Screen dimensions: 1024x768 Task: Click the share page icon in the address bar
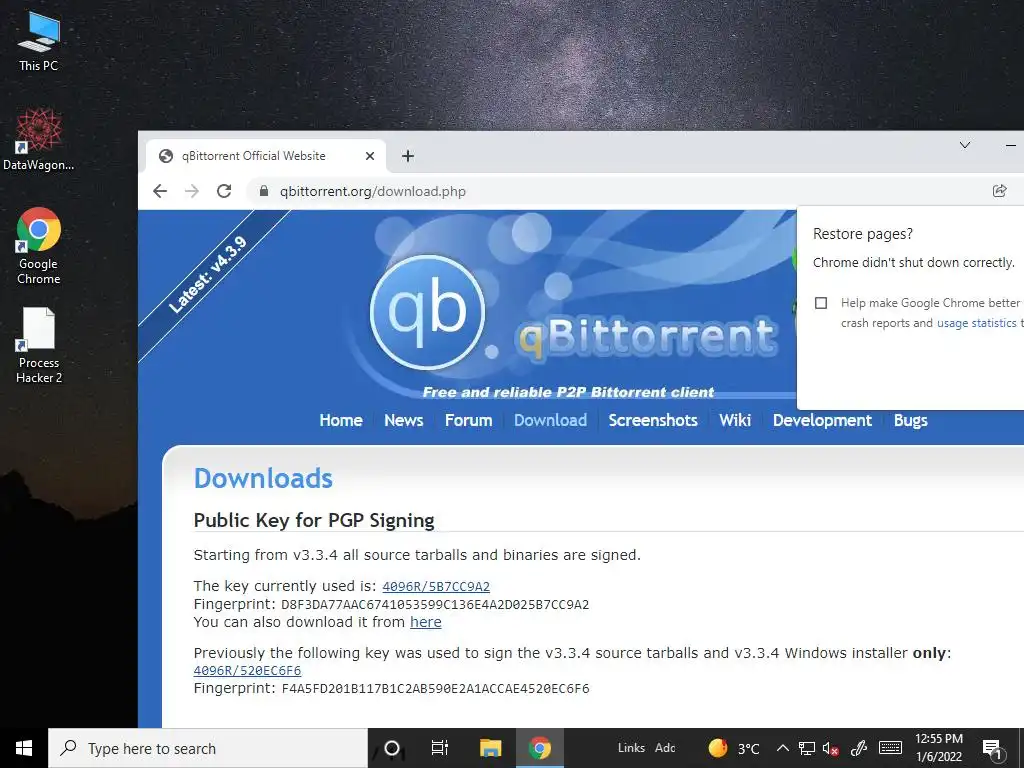pyautogui.click(x=999, y=191)
